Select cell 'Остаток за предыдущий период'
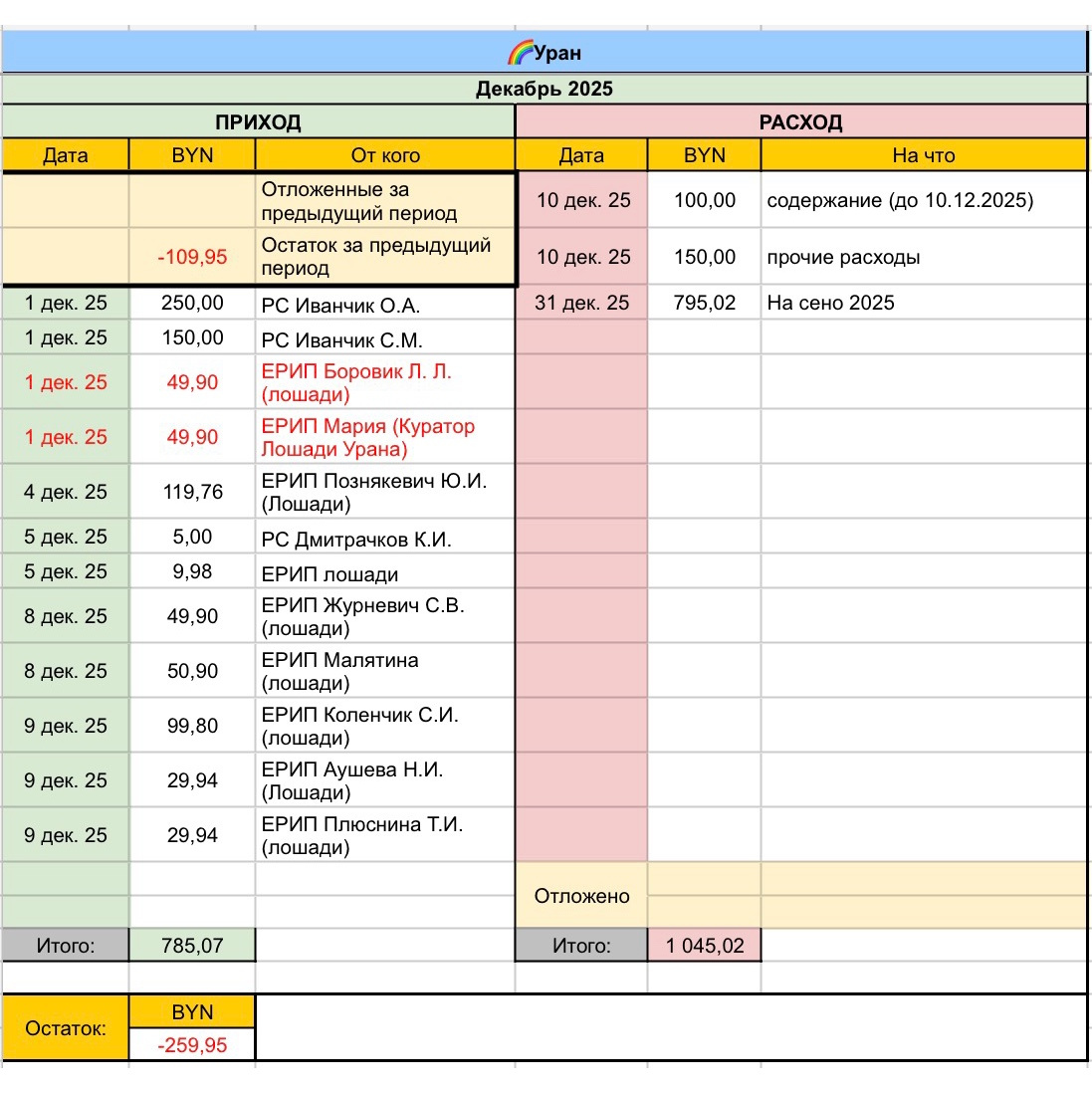 (385, 256)
